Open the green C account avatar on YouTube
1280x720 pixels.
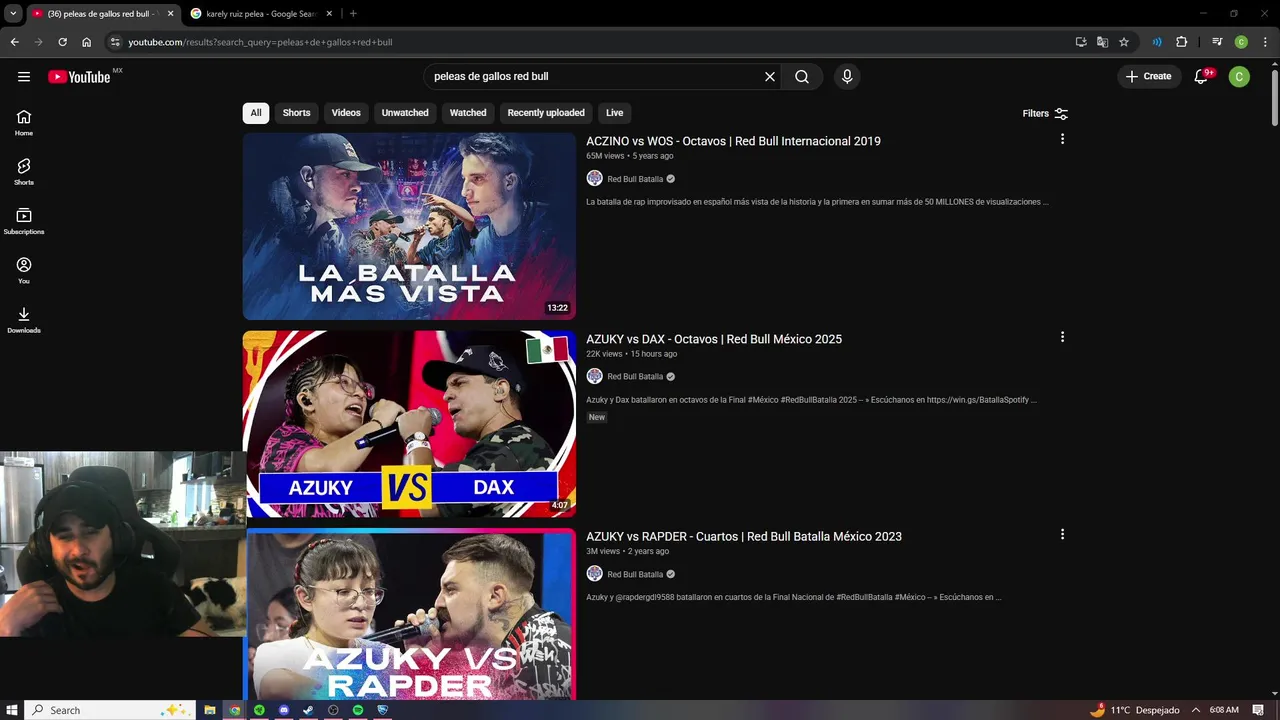pos(1239,77)
